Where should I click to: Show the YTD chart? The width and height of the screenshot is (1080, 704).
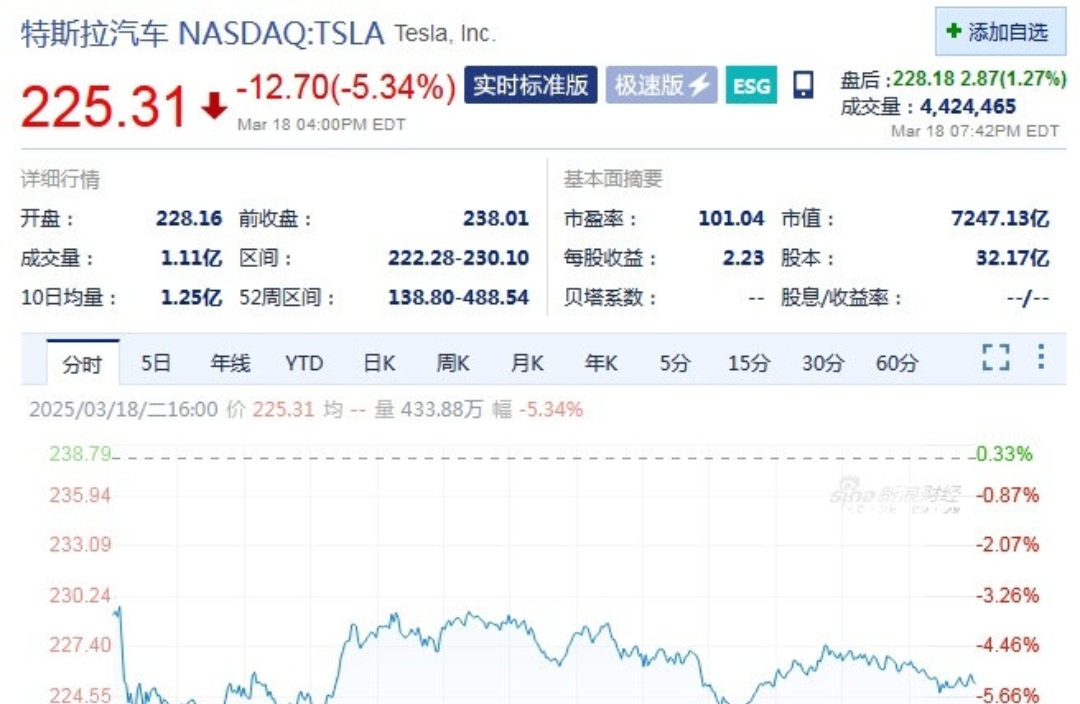(x=304, y=362)
